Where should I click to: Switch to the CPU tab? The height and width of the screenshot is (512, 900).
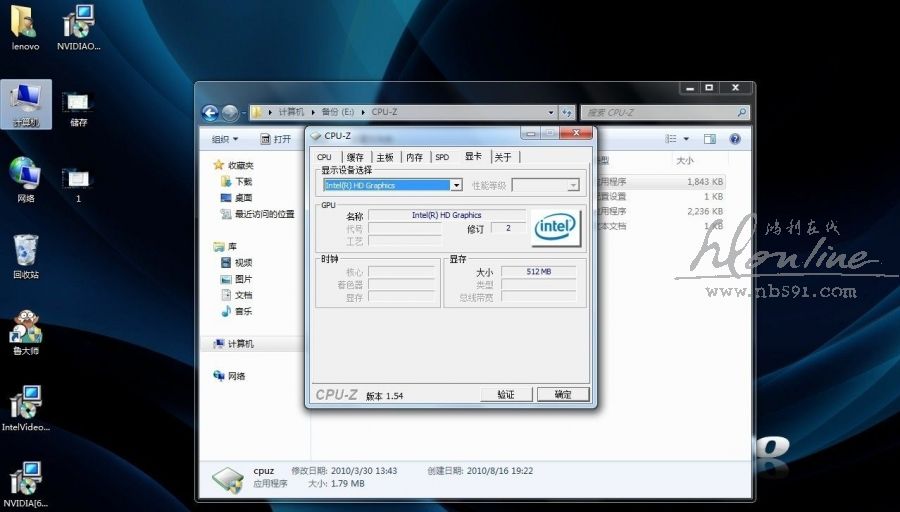point(324,157)
